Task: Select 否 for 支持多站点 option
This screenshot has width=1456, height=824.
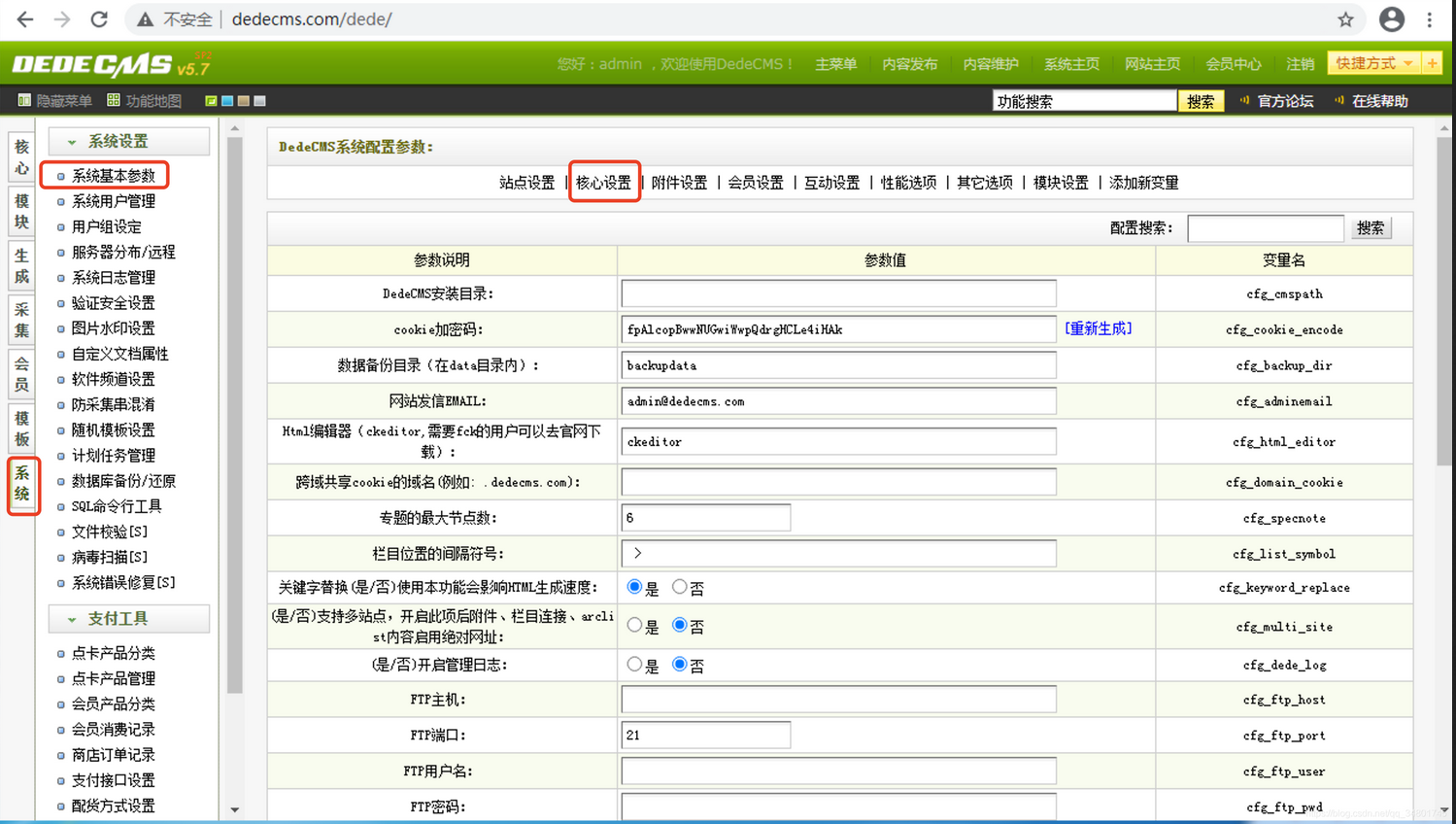Action: tap(679, 625)
